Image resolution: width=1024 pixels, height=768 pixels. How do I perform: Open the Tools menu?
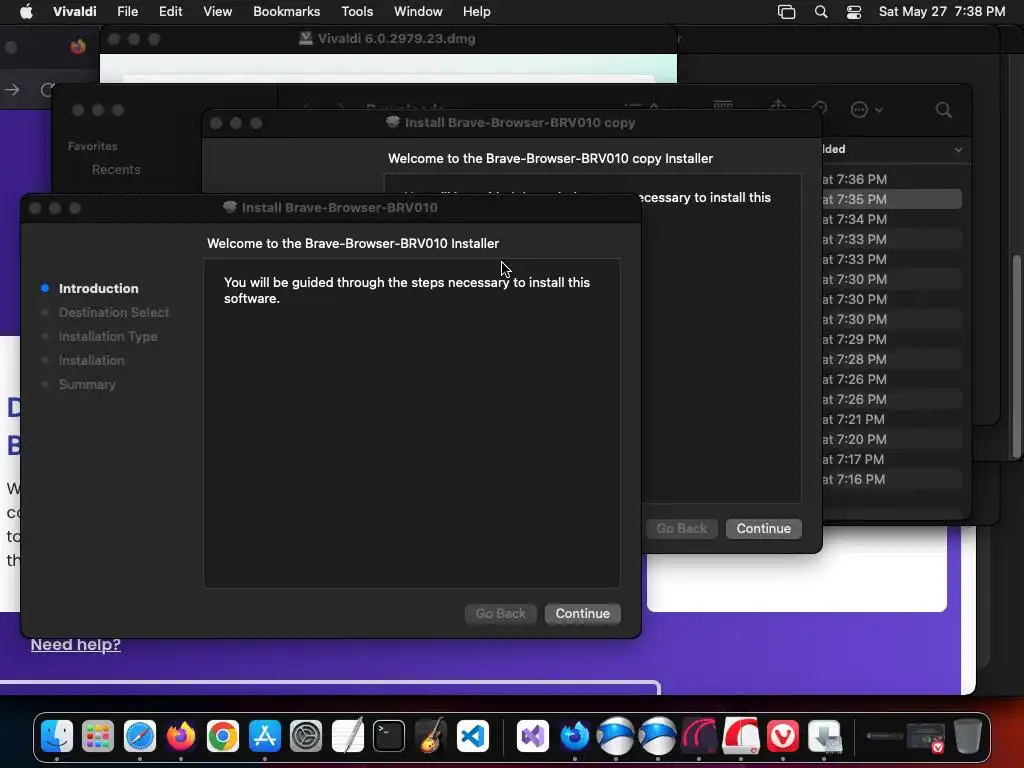(x=357, y=12)
